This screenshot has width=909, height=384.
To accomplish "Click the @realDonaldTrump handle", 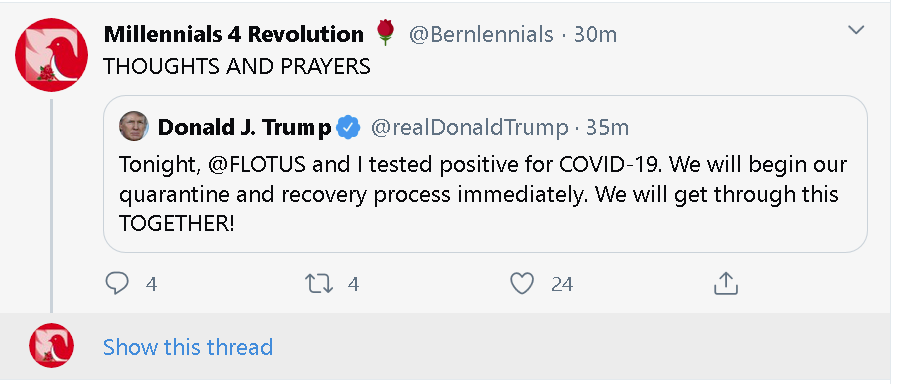I will (x=470, y=128).
